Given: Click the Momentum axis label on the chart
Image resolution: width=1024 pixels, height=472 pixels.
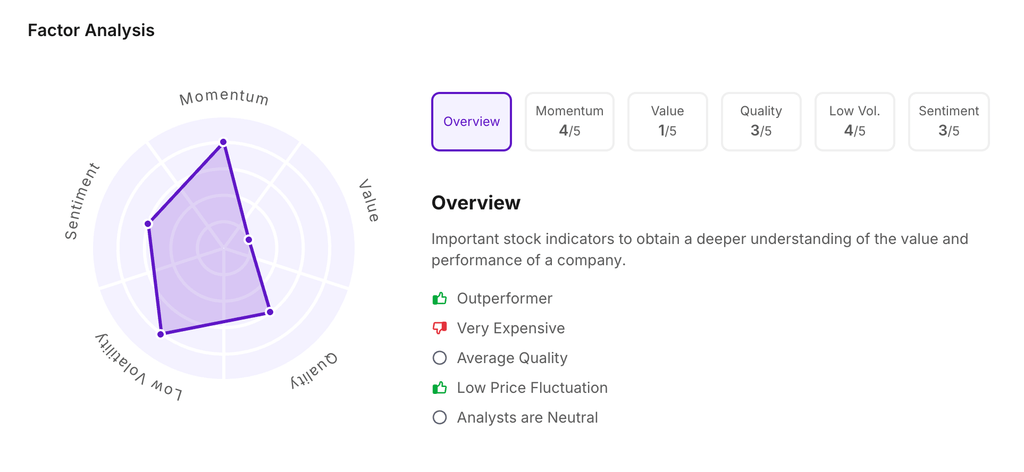Looking at the screenshot, I should coord(224,98).
